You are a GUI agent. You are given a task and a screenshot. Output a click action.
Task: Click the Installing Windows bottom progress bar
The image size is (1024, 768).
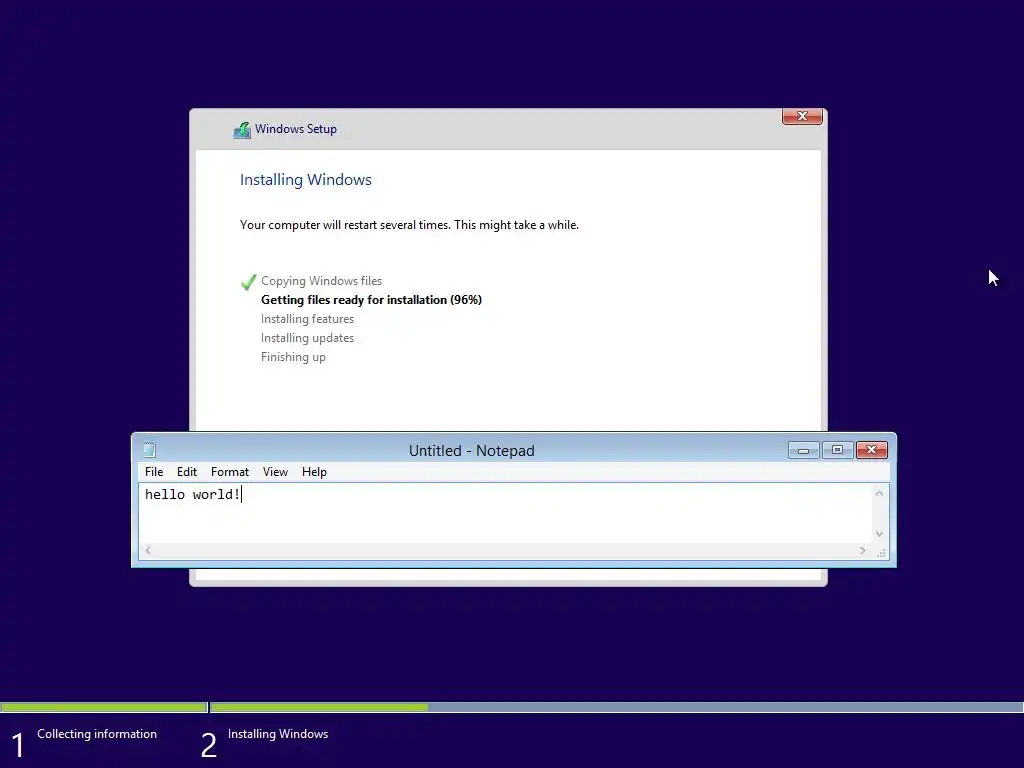pyautogui.click(x=616, y=707)
